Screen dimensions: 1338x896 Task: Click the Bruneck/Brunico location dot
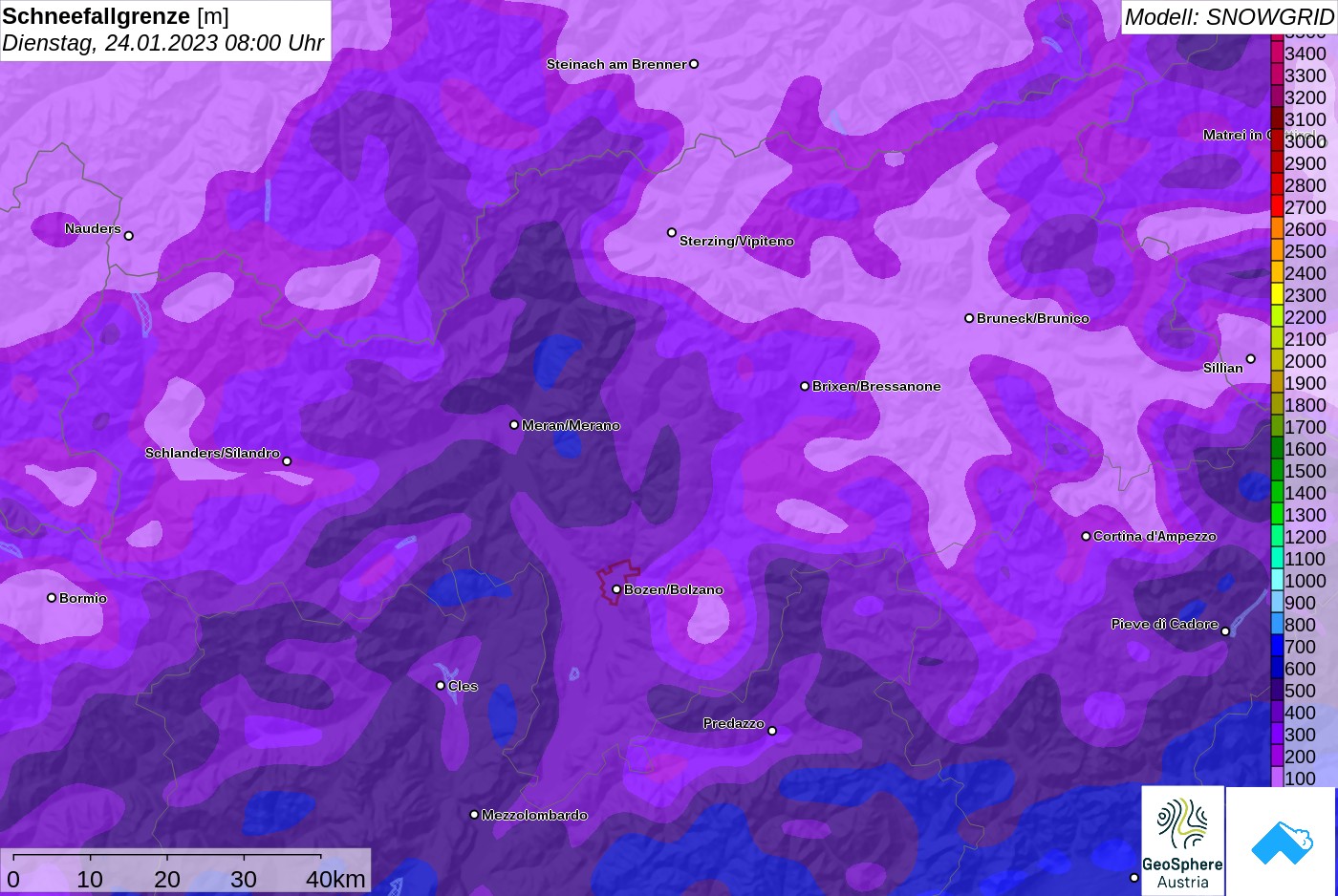(969, 318)
